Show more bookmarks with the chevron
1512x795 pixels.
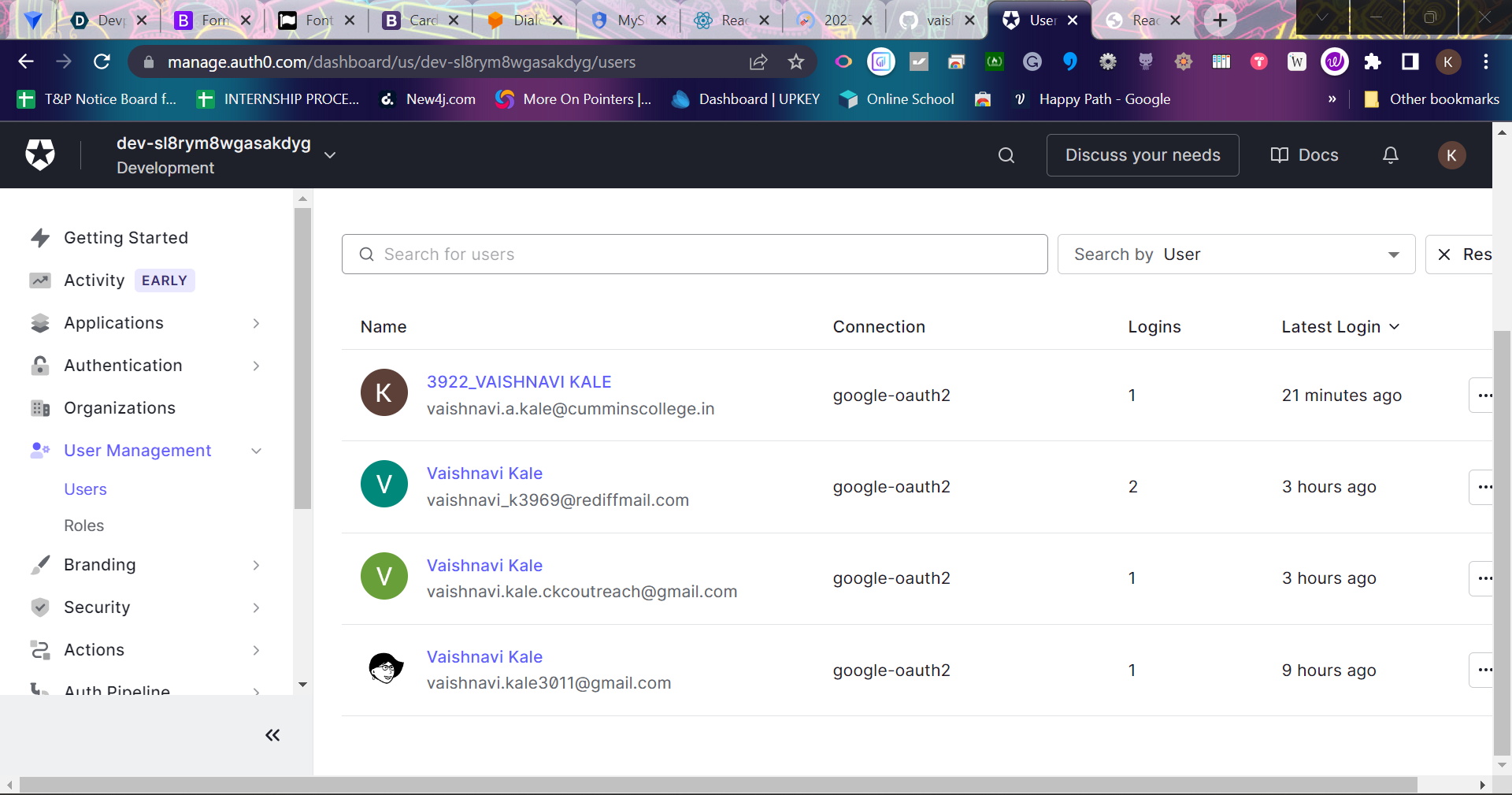click(1332, 99)
